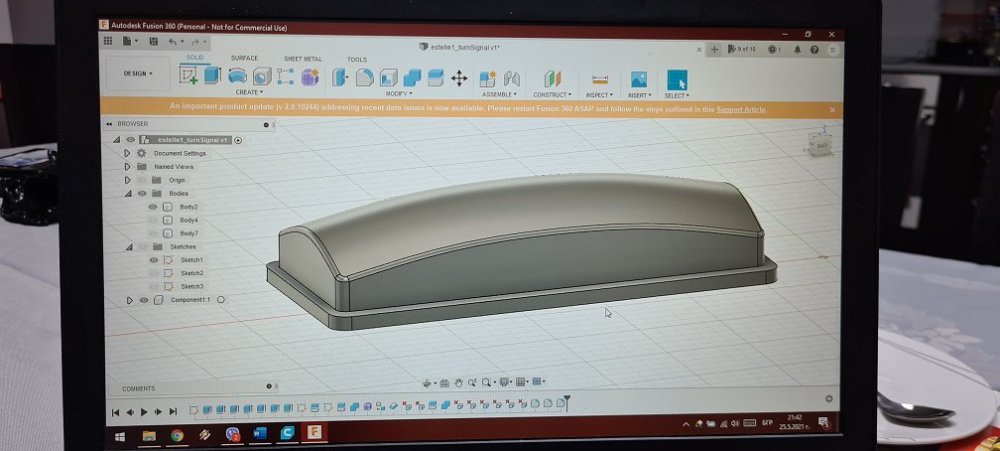This screenshot has width=1000, height=451.
Task: Click the Insert image icon
Action: pos(638,79)
